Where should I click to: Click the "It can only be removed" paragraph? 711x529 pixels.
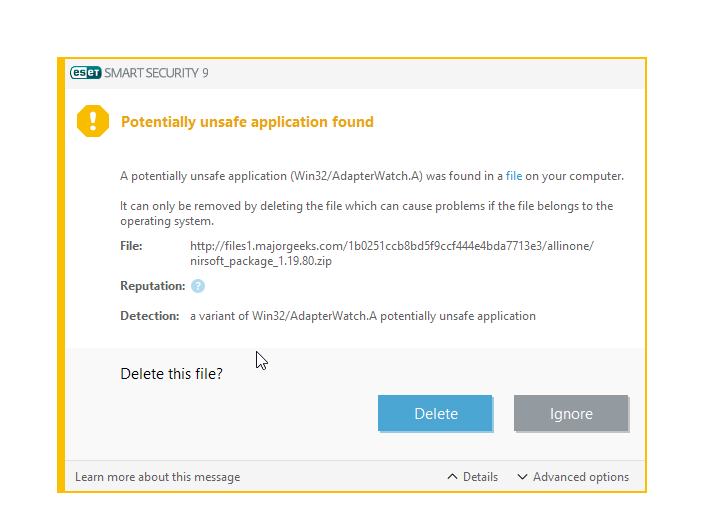coord(366,213)
